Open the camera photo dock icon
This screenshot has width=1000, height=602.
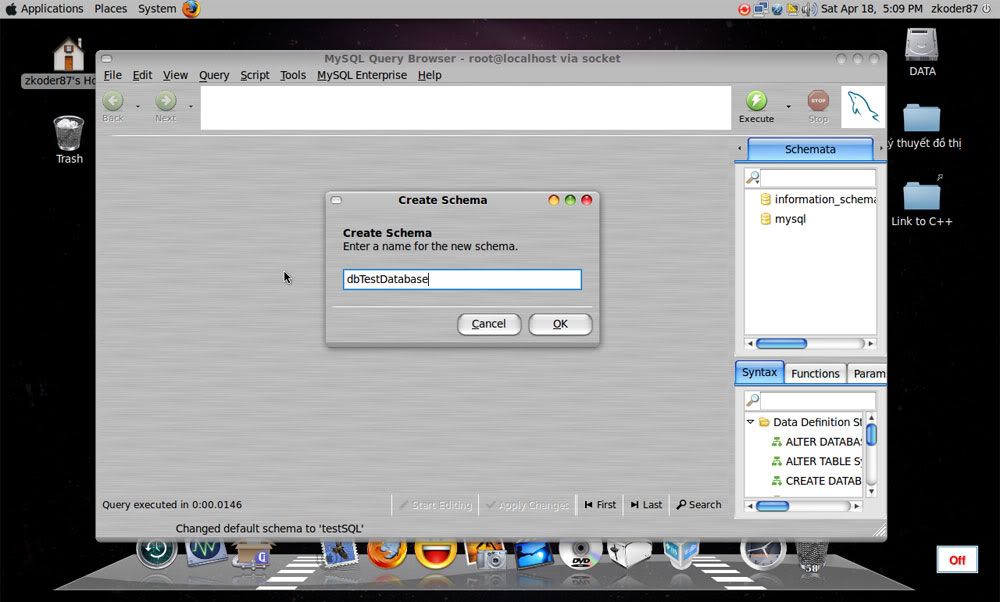click(x=485, y=555)
